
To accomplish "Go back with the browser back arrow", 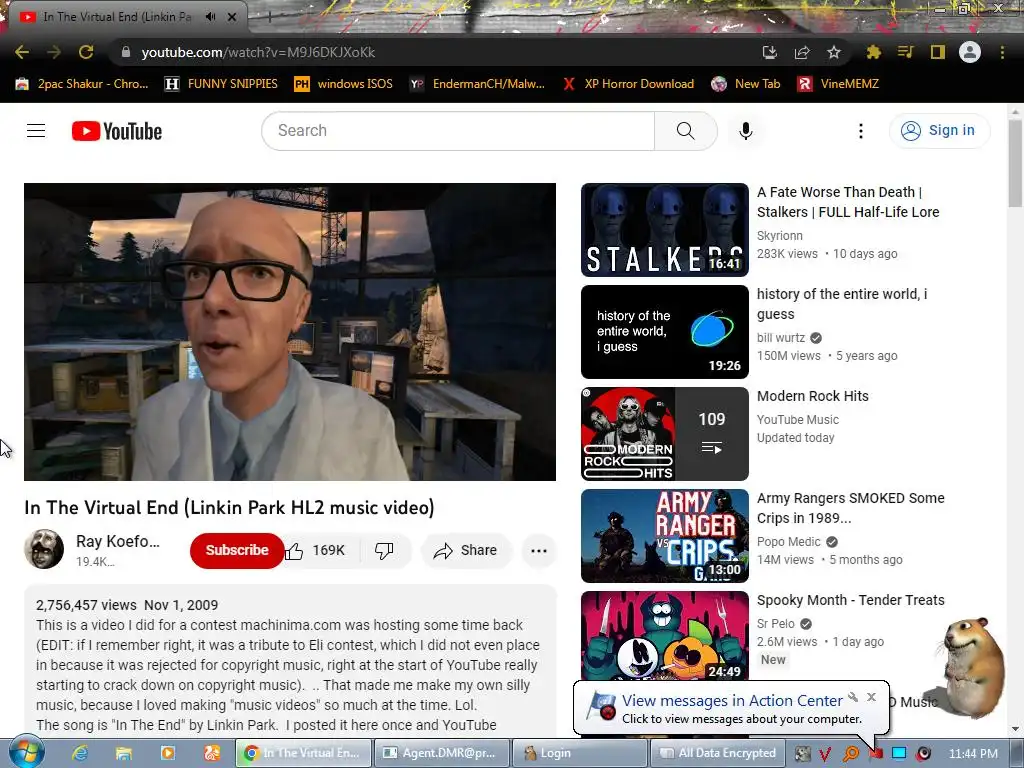I will pyautogui.click(x=22, y=52).
